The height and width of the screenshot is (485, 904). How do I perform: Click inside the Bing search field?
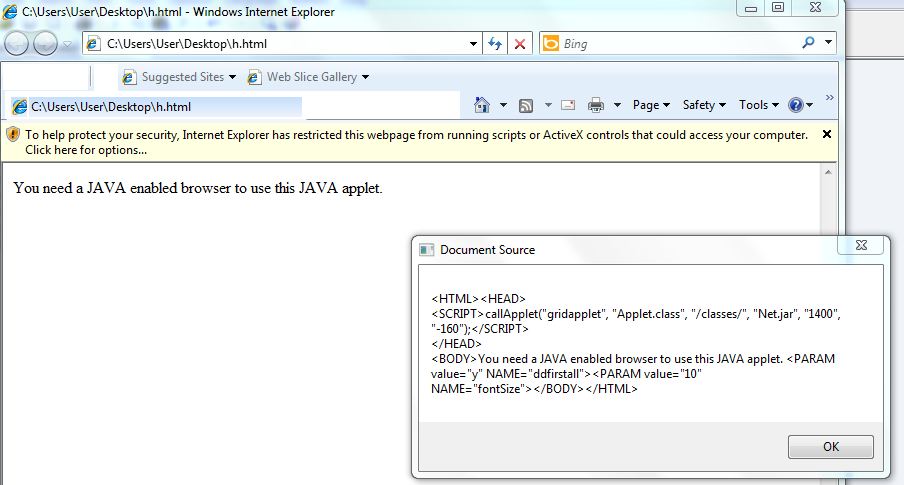680,44
